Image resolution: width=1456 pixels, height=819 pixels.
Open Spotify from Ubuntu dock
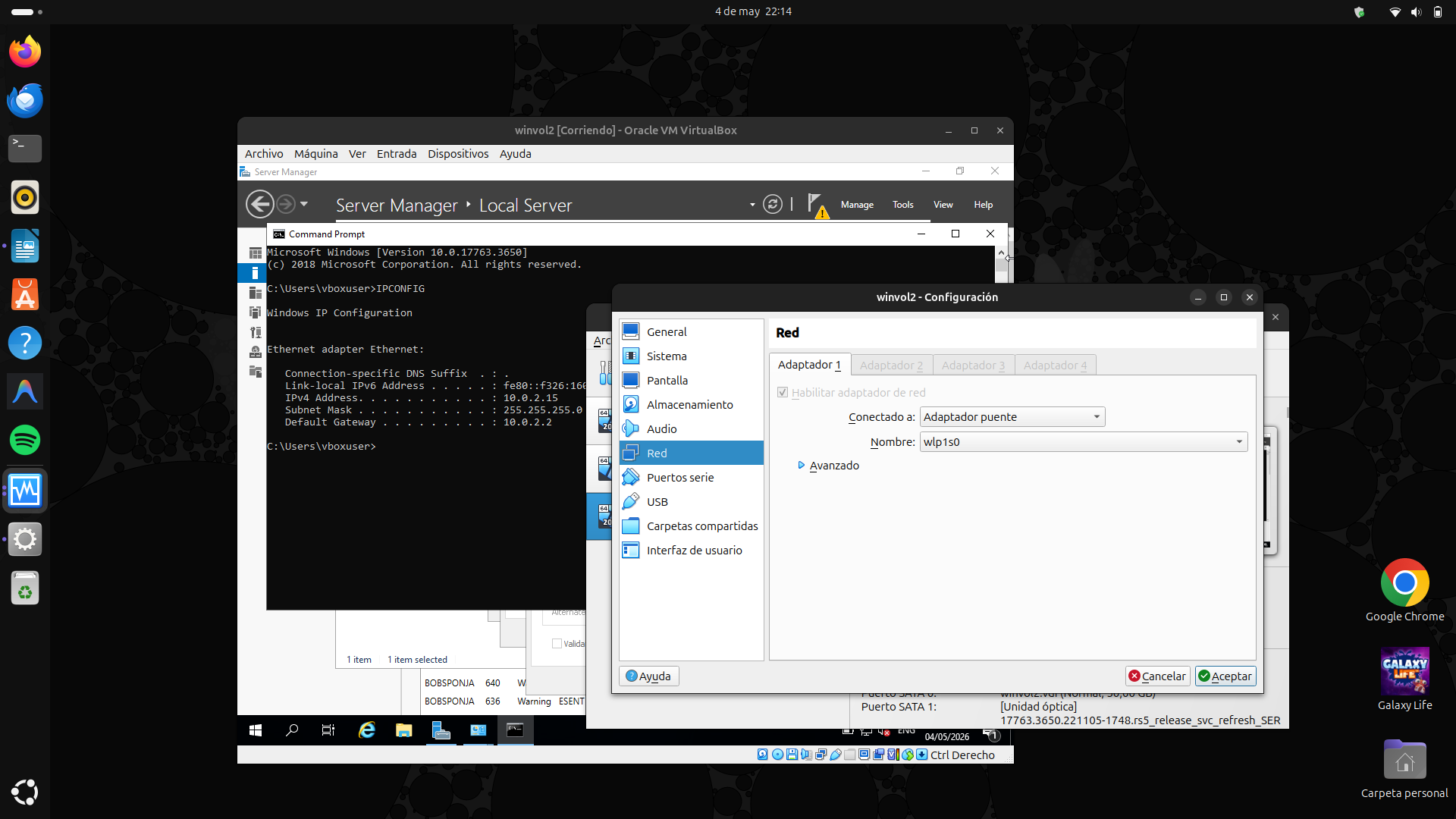click(25, 440)
